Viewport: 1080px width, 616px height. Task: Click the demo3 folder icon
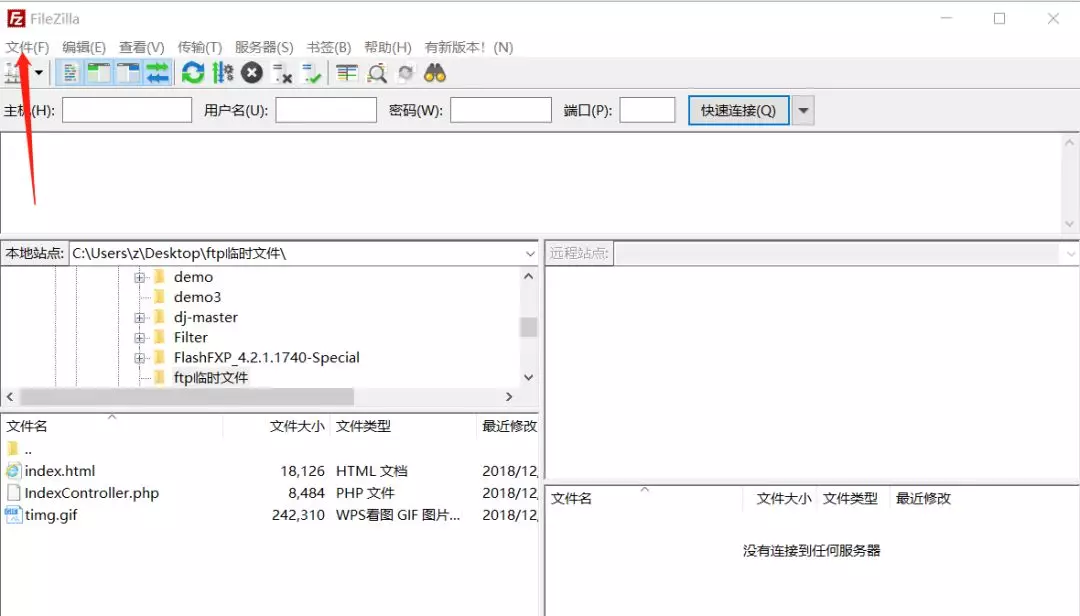(x=160, y=297)
